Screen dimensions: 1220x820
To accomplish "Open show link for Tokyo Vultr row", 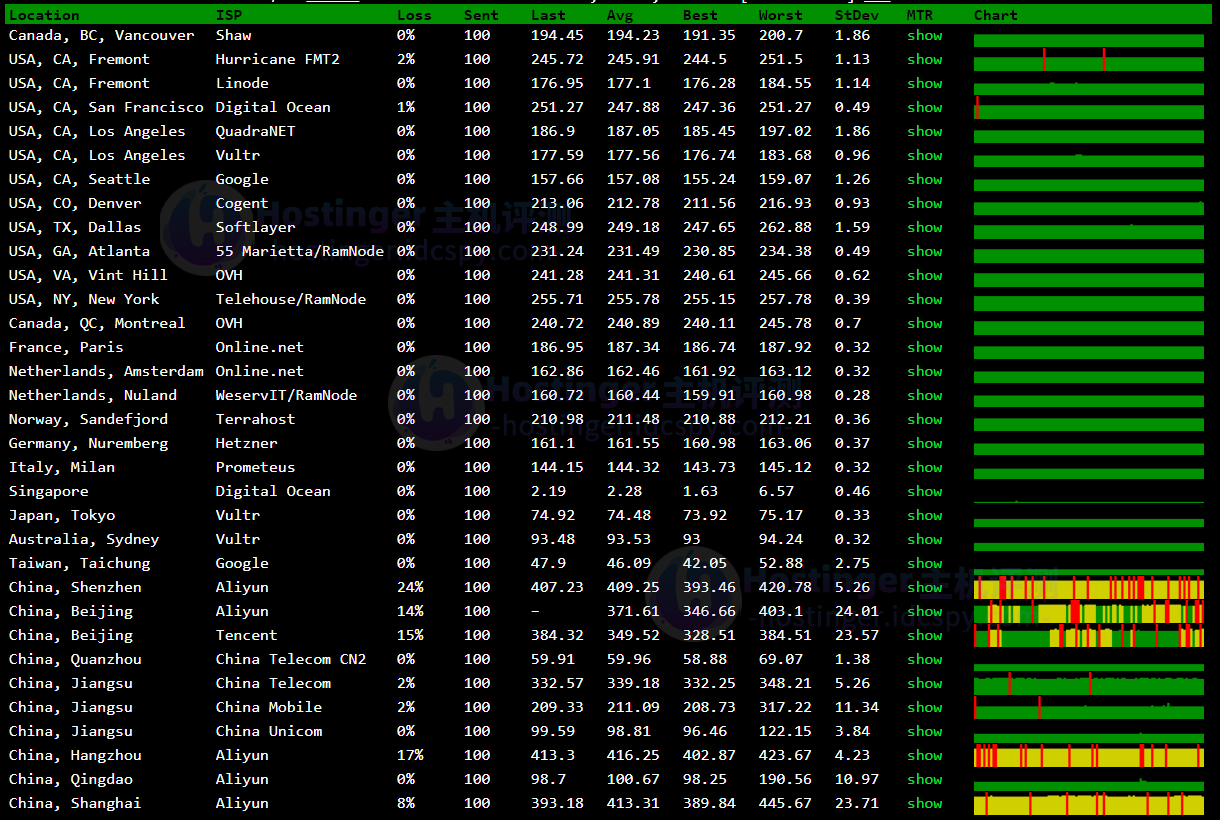I will click(x=924, y=515).
